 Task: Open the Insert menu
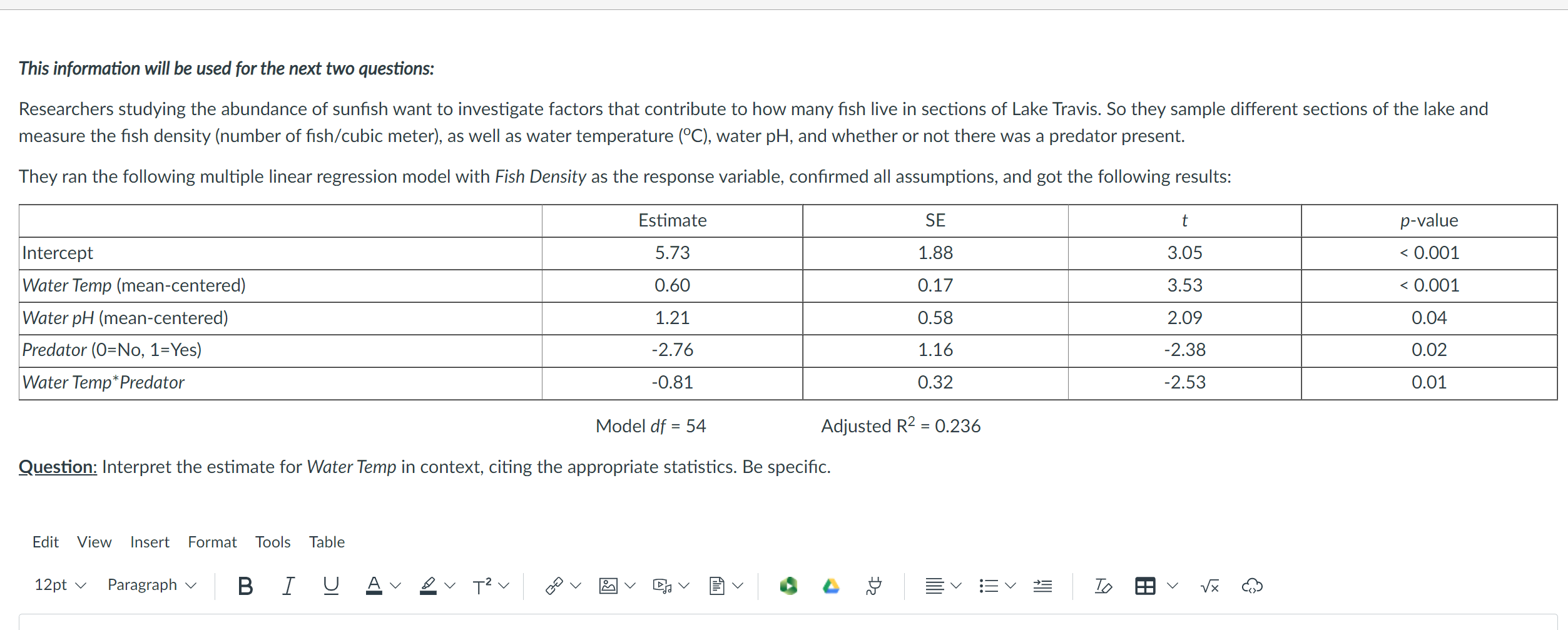click(x=150, y=542)
